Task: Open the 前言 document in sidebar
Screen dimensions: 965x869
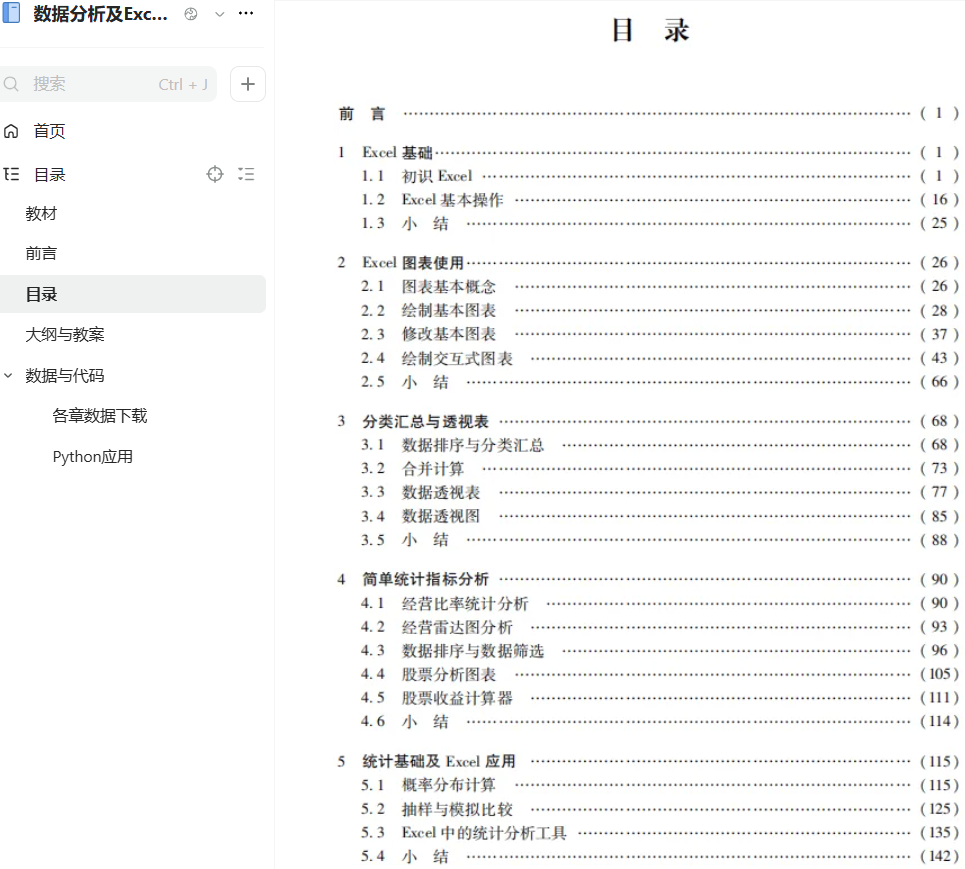Action: click(x=41, y=253)
